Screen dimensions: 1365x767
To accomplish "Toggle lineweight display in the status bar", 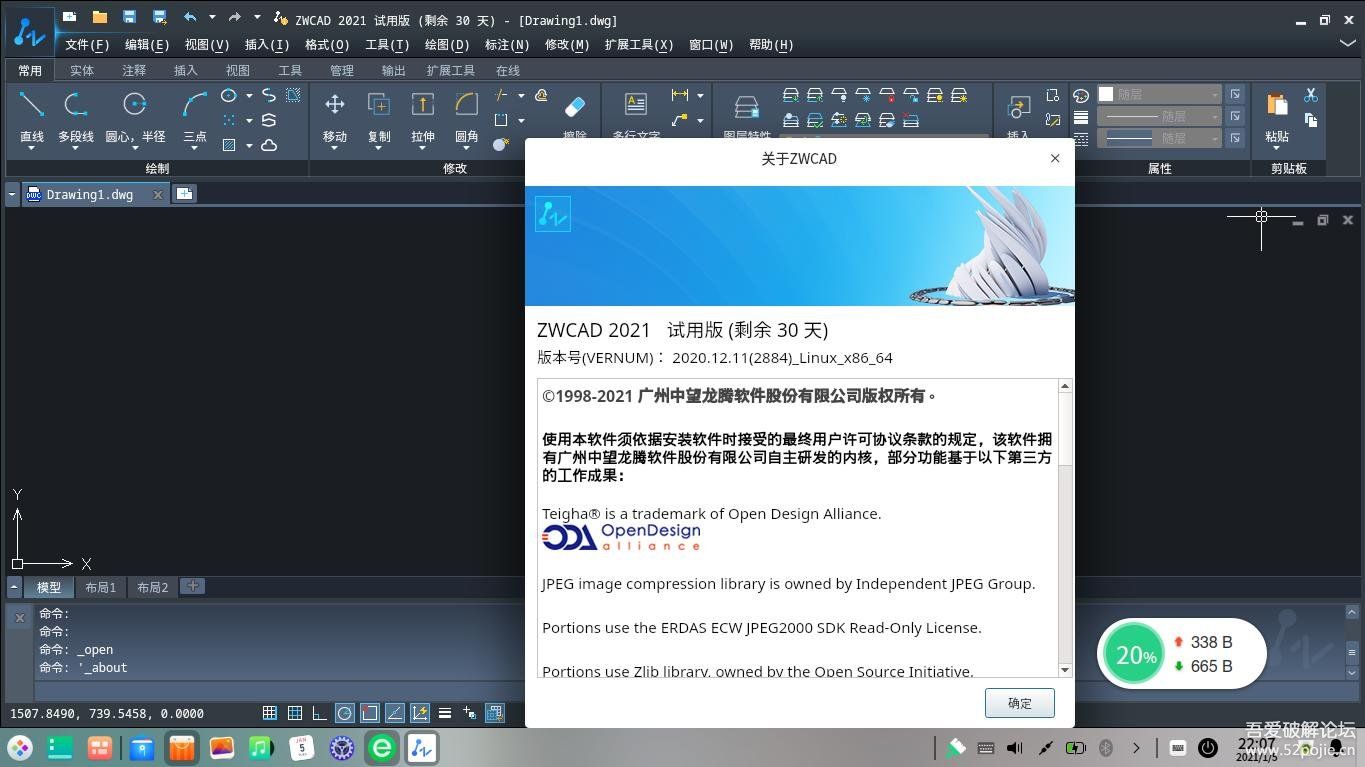I will (444, 713).
